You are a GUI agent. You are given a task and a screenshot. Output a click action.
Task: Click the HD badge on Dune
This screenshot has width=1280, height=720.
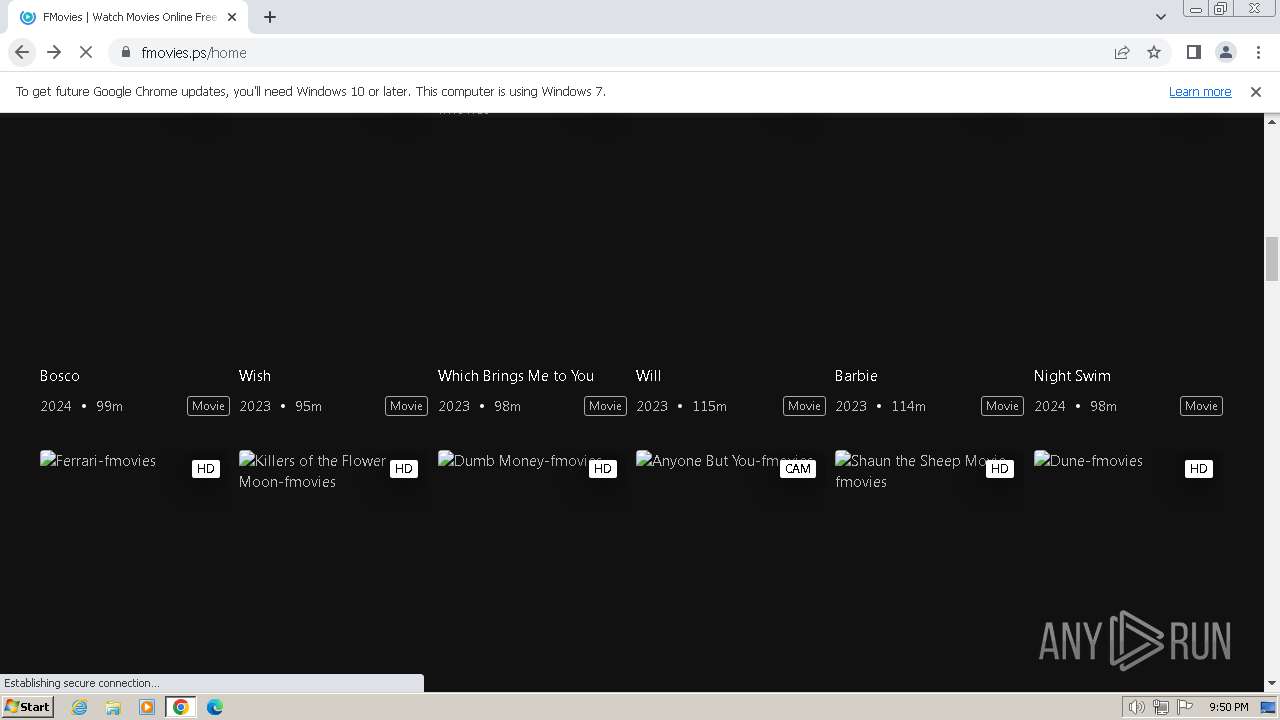(1198, 469)
